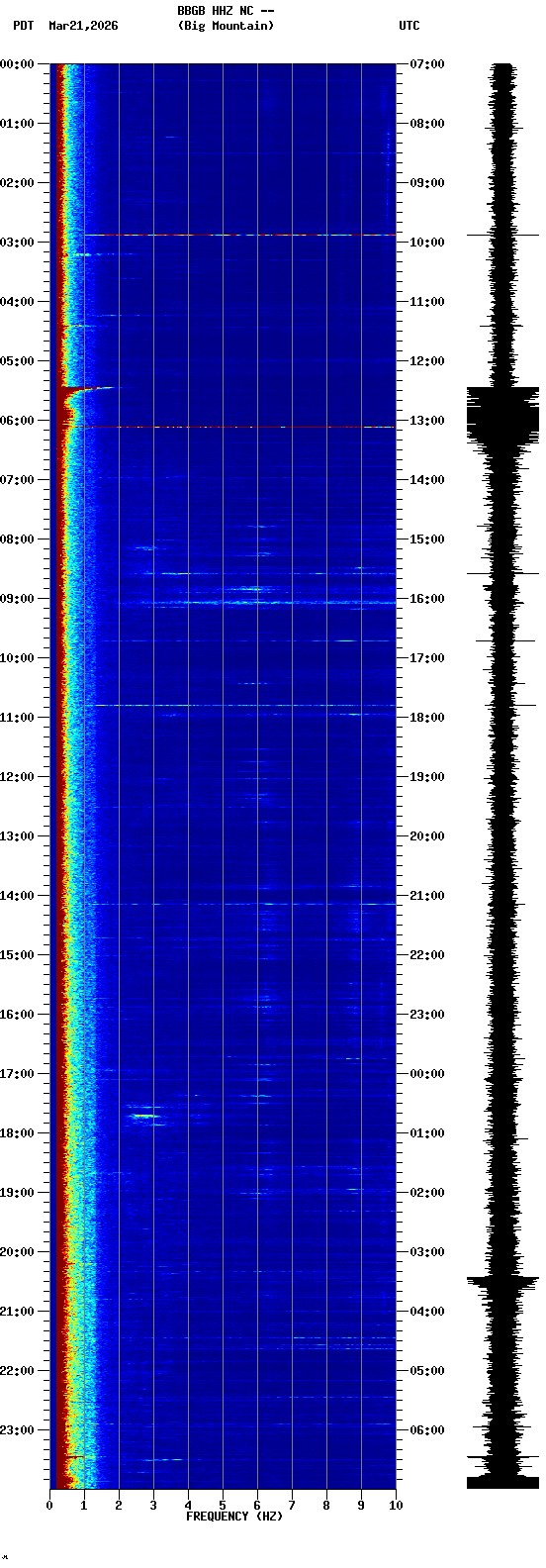
Task: Click the 04:00 label on the UTC axis
Action: click(427, 1312)
